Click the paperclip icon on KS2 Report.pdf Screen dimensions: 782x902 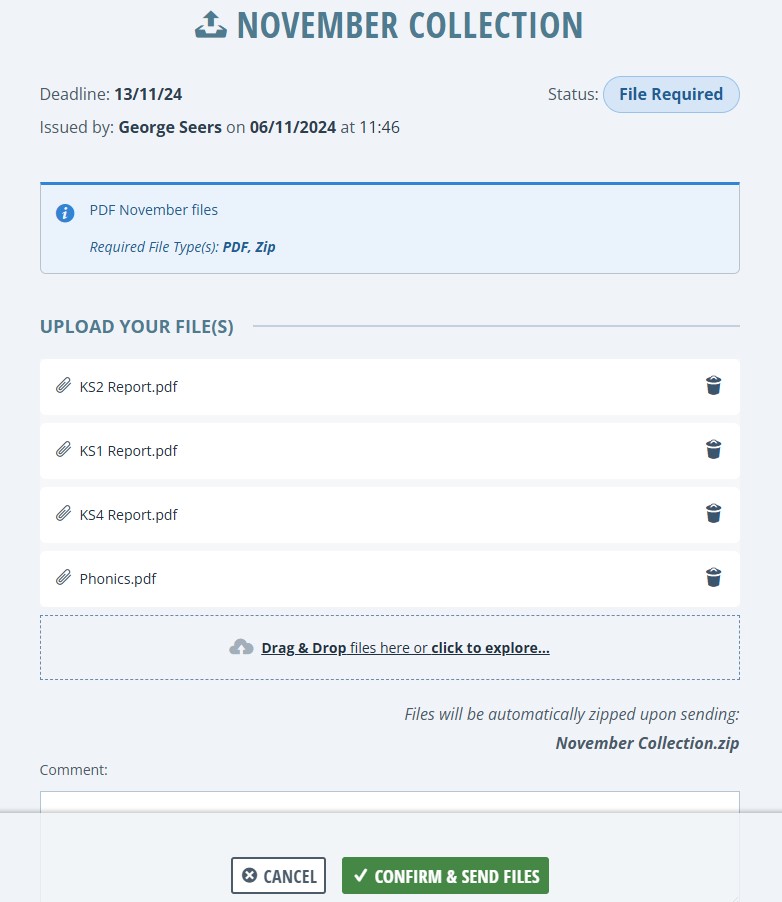[63, 386]
